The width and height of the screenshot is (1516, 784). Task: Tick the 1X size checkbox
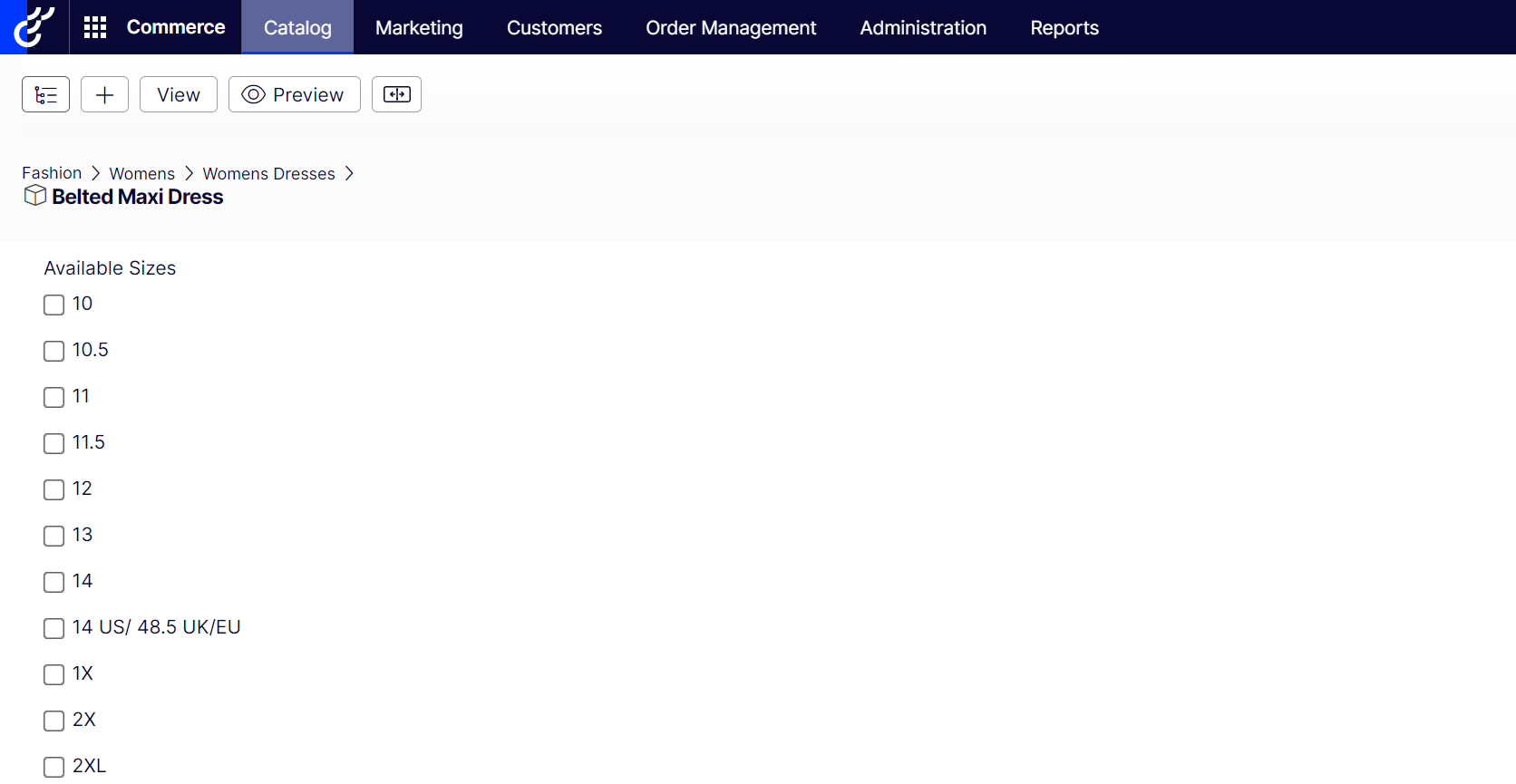click(x=54, y=674)
